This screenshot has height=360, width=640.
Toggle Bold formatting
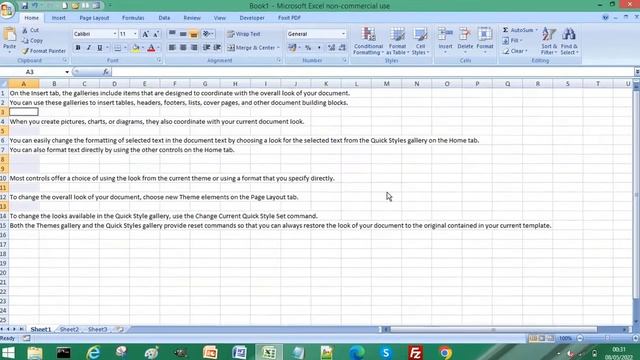click(x=78, y=48)
